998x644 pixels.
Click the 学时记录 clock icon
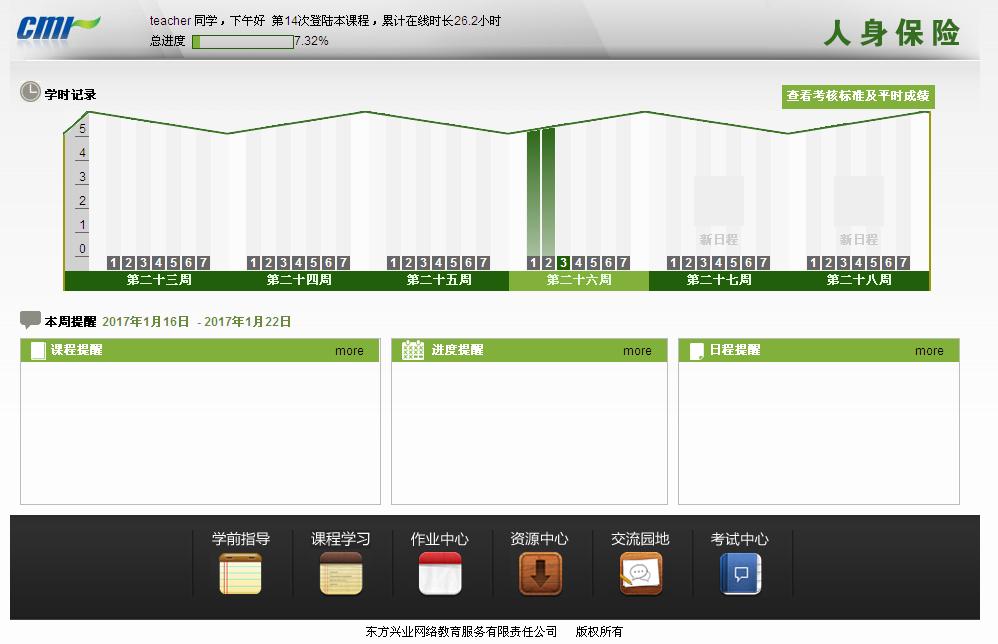point(30,92)
